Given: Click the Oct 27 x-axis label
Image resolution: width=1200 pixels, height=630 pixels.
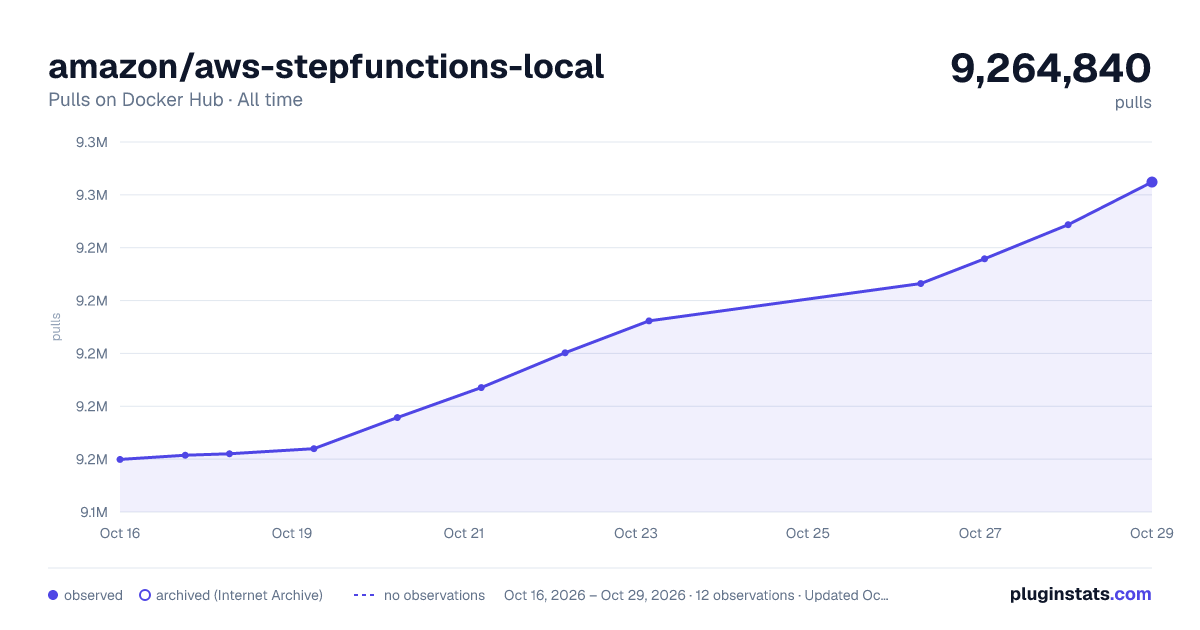Looking at the screenshot, I should pyautogui.click(x=980, y=533).
